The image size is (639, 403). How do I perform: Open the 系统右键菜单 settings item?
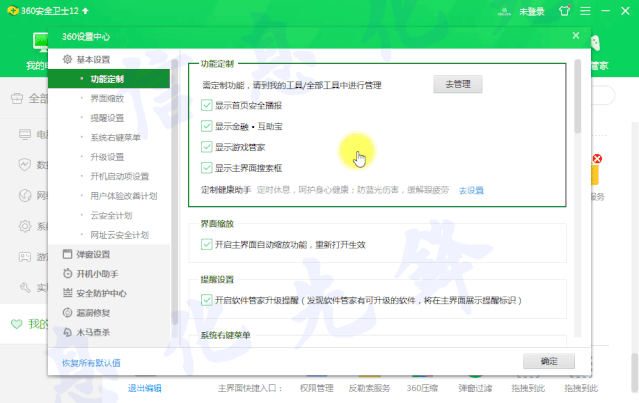pyautogui.click(x=115, y=137)
